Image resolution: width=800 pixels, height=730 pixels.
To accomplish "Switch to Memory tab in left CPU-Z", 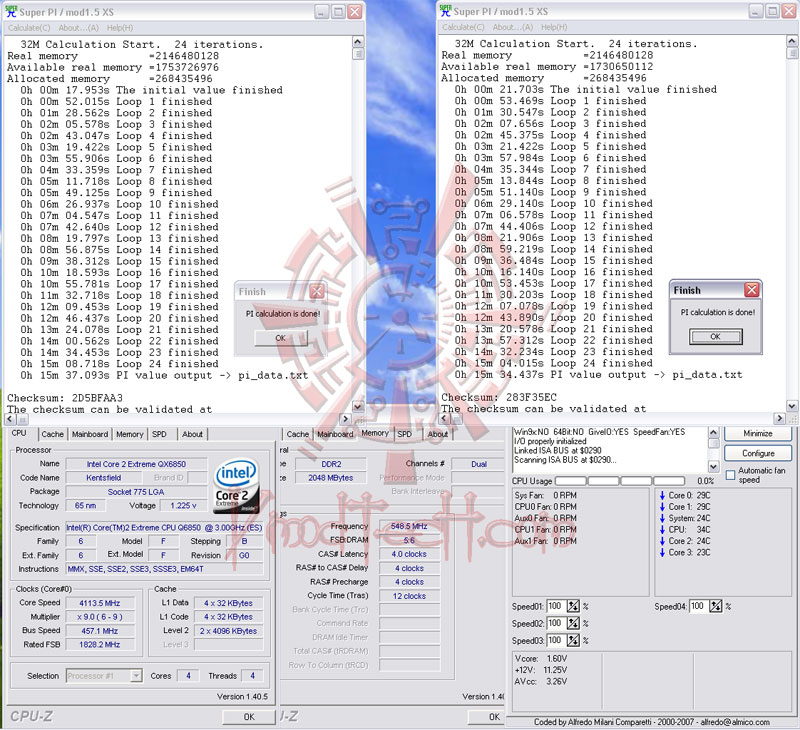I will tap(130, 434).
